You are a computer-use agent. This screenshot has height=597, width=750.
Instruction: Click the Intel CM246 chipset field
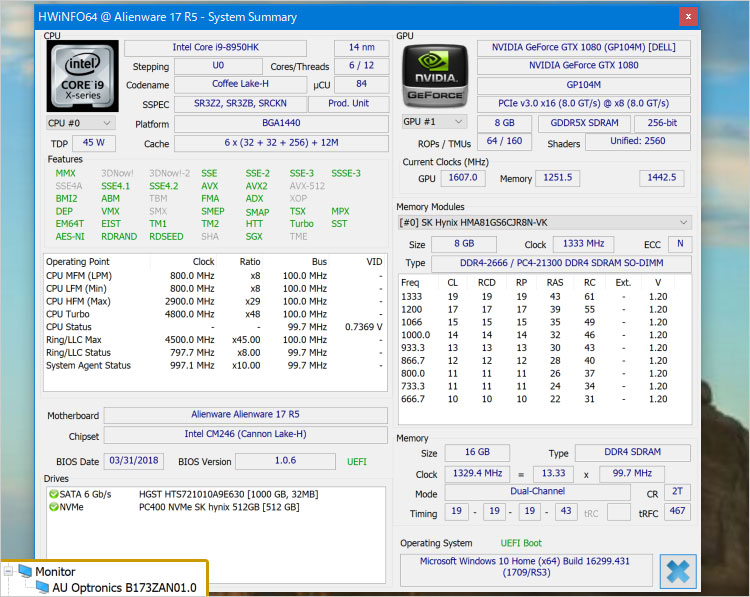(245, 434)
